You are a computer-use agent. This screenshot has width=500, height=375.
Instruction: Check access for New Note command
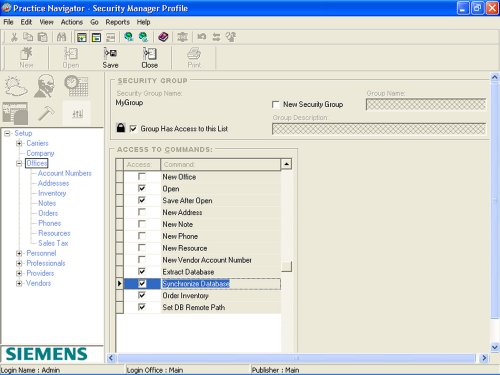(x=142, y=224)
